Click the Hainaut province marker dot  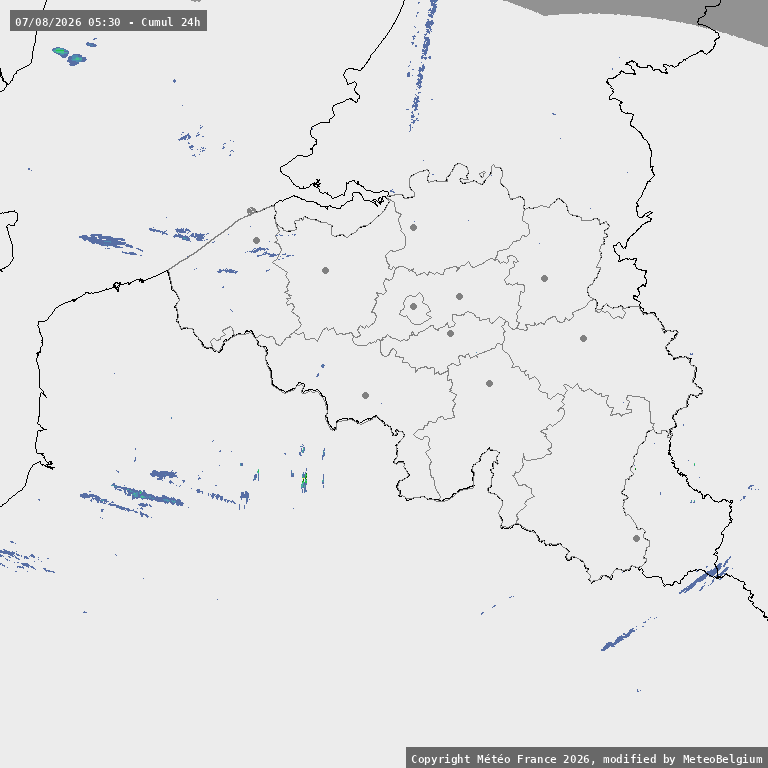[x=365, y=395]
